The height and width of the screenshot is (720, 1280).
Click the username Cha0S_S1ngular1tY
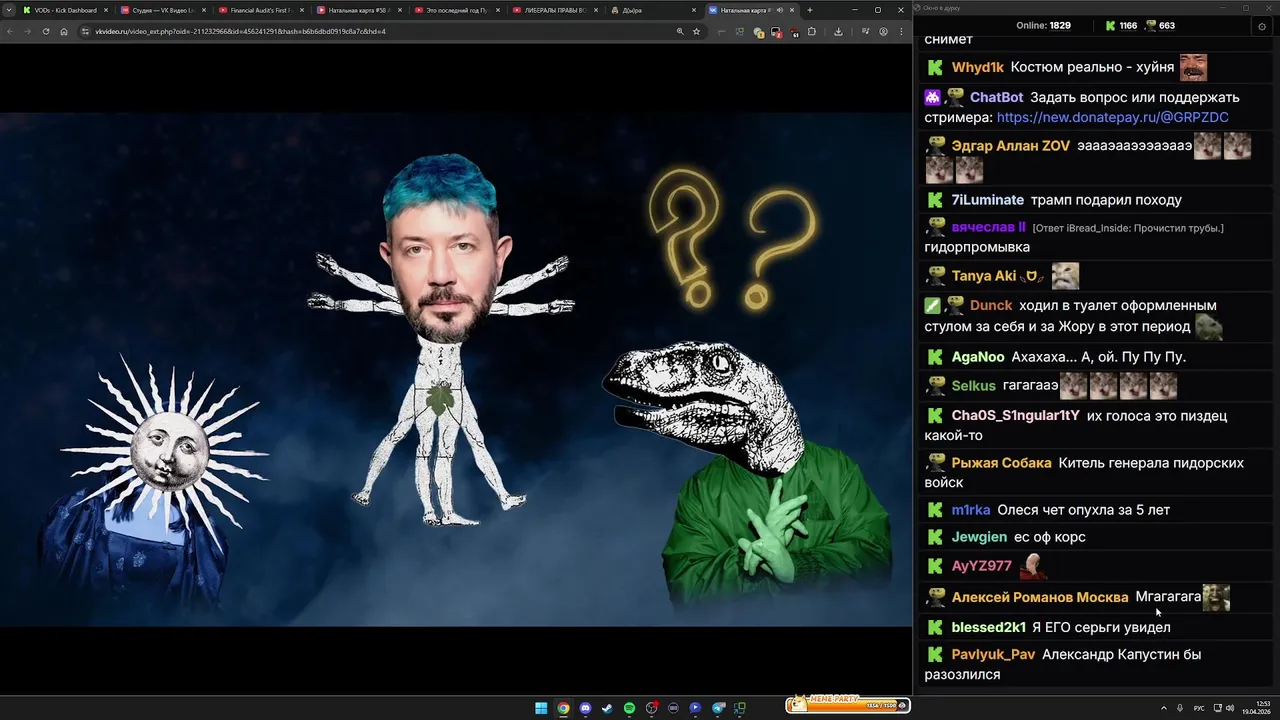click(1015, 416)
